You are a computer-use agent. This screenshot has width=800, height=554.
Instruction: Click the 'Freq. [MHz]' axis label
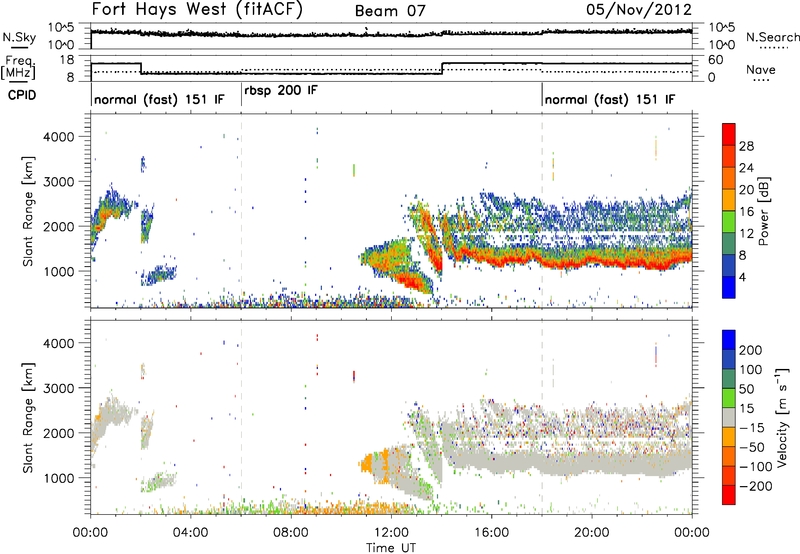tap(18, 67)
